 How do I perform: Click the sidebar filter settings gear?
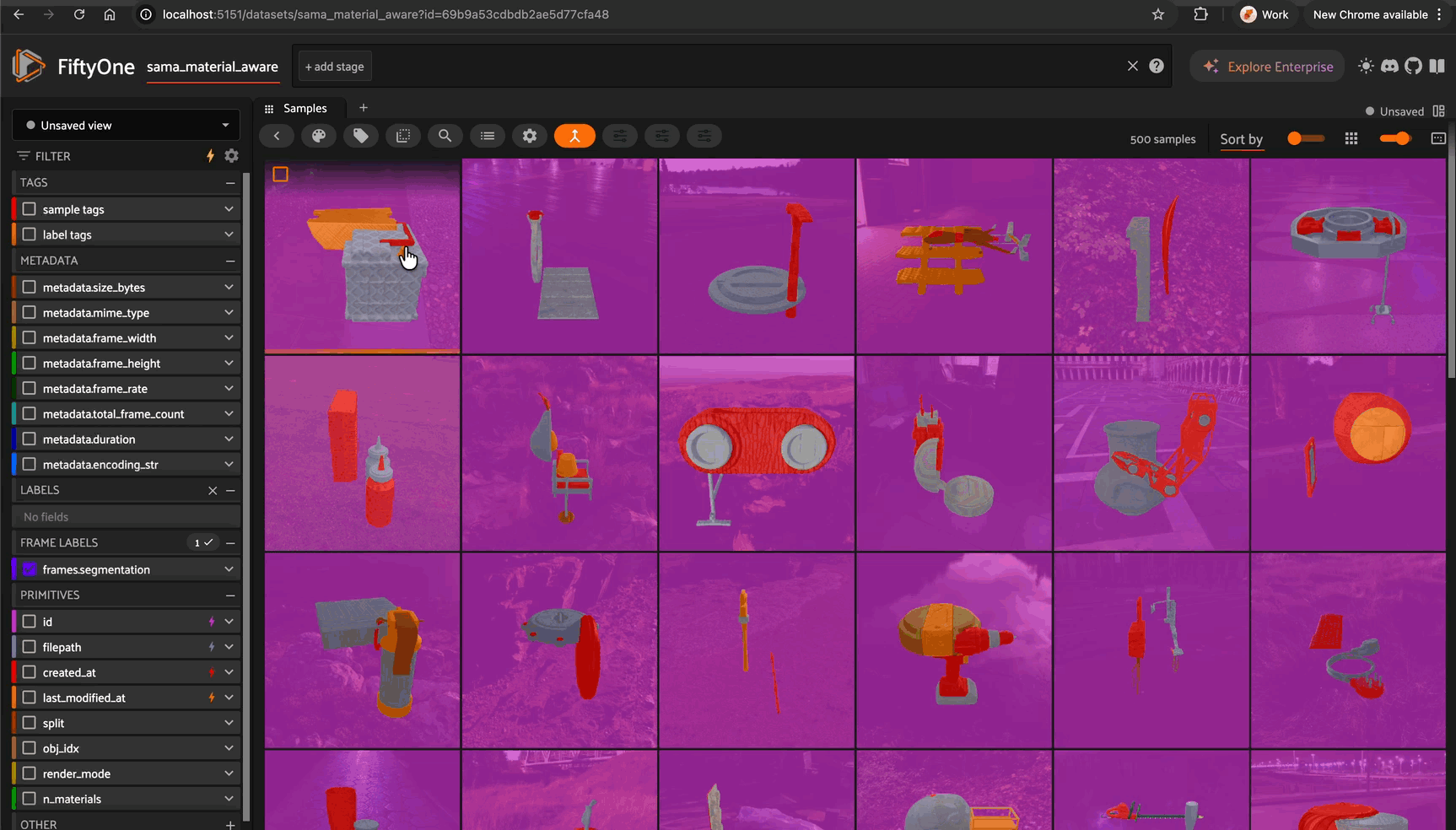[x=232, y=156]
